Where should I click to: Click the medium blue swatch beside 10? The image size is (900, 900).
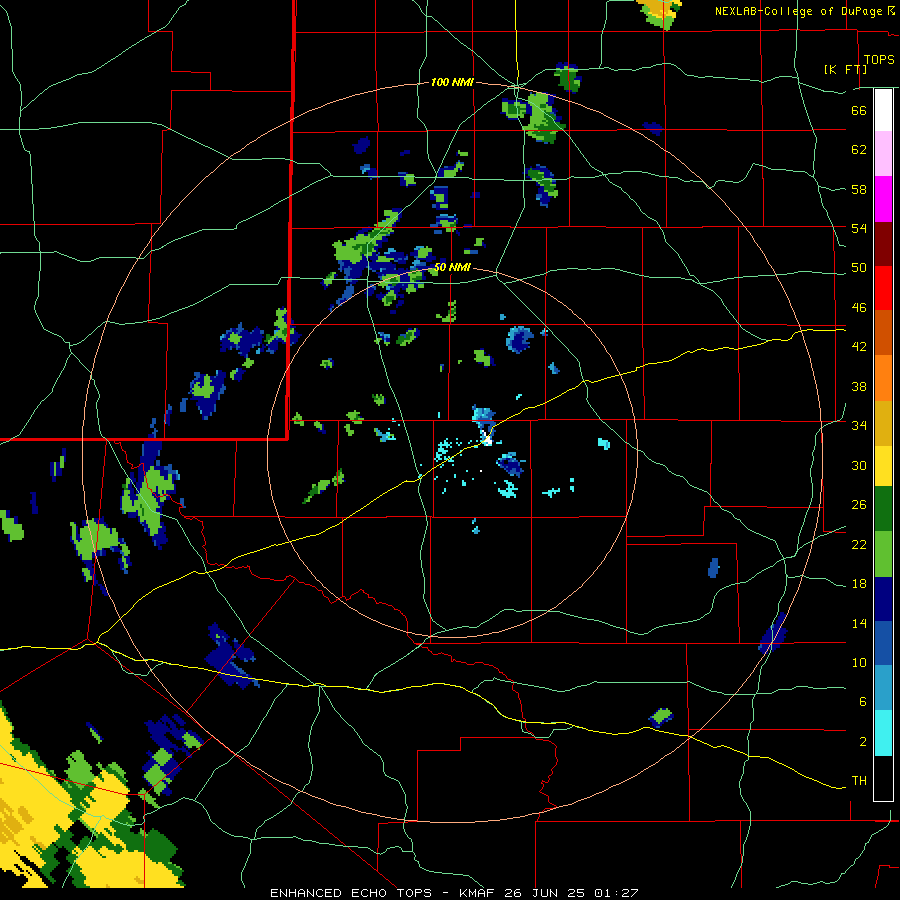point(883,643)
